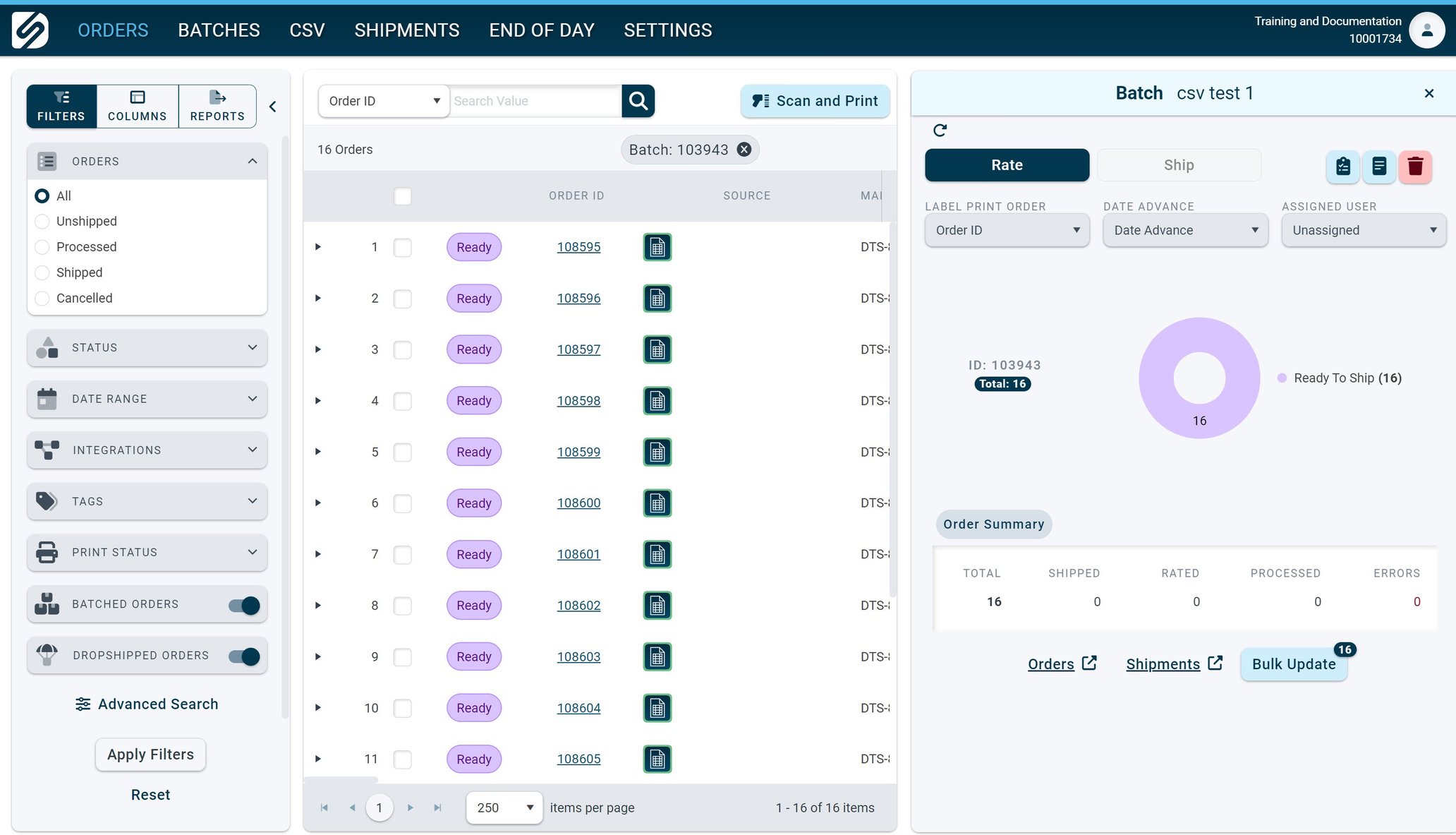Expand the Date Range filter section
Image resolution: width=1456 pixels, height=835 pixels.
coord(146,399)
